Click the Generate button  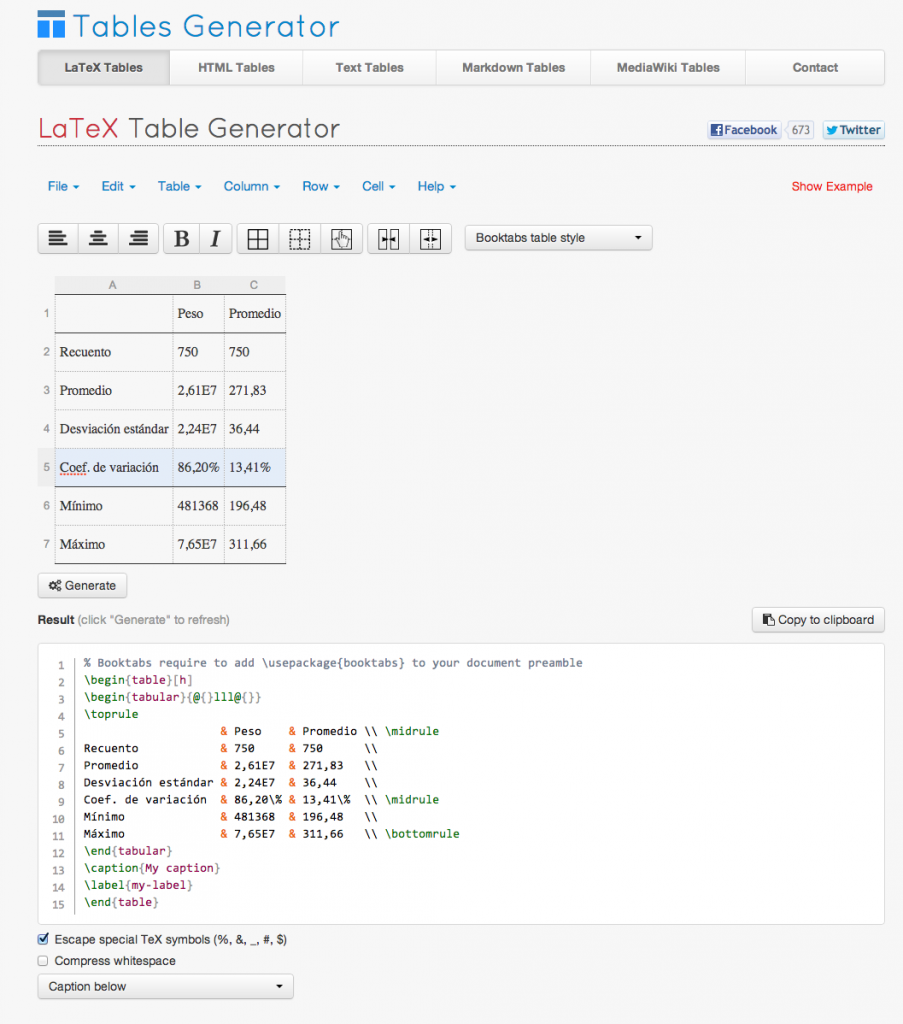(x=82, y=585)
